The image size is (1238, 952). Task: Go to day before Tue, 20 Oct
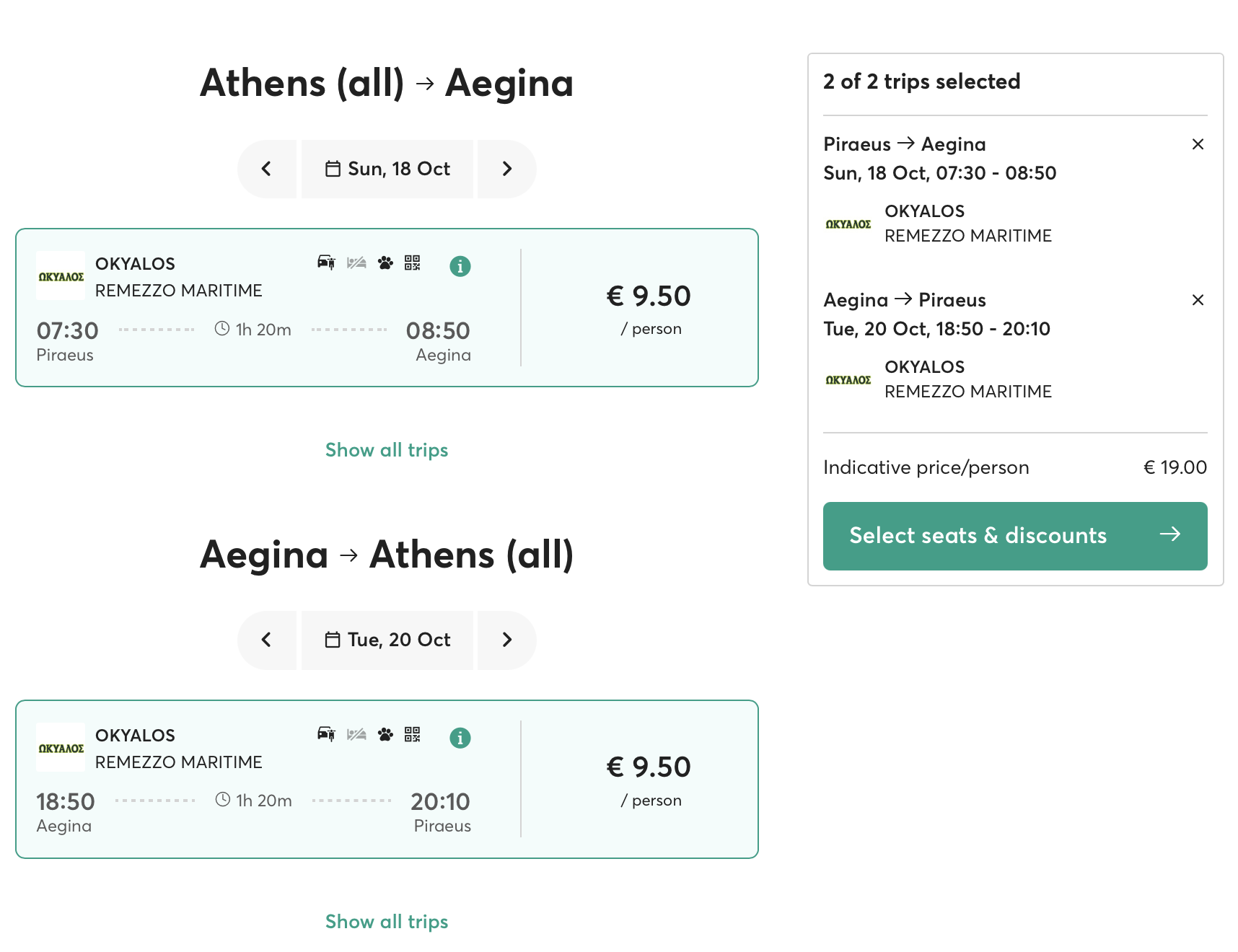tap(267, 640)
